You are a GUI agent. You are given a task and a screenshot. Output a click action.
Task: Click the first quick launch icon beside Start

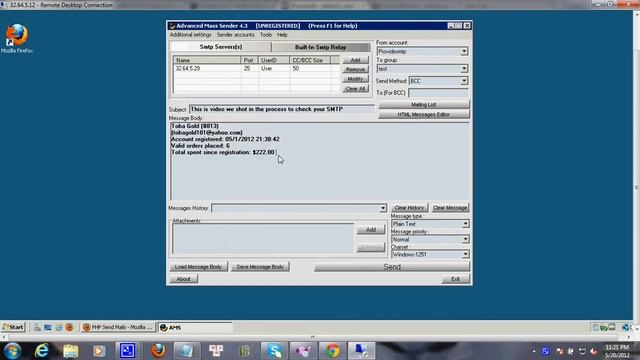click(37, 327)
